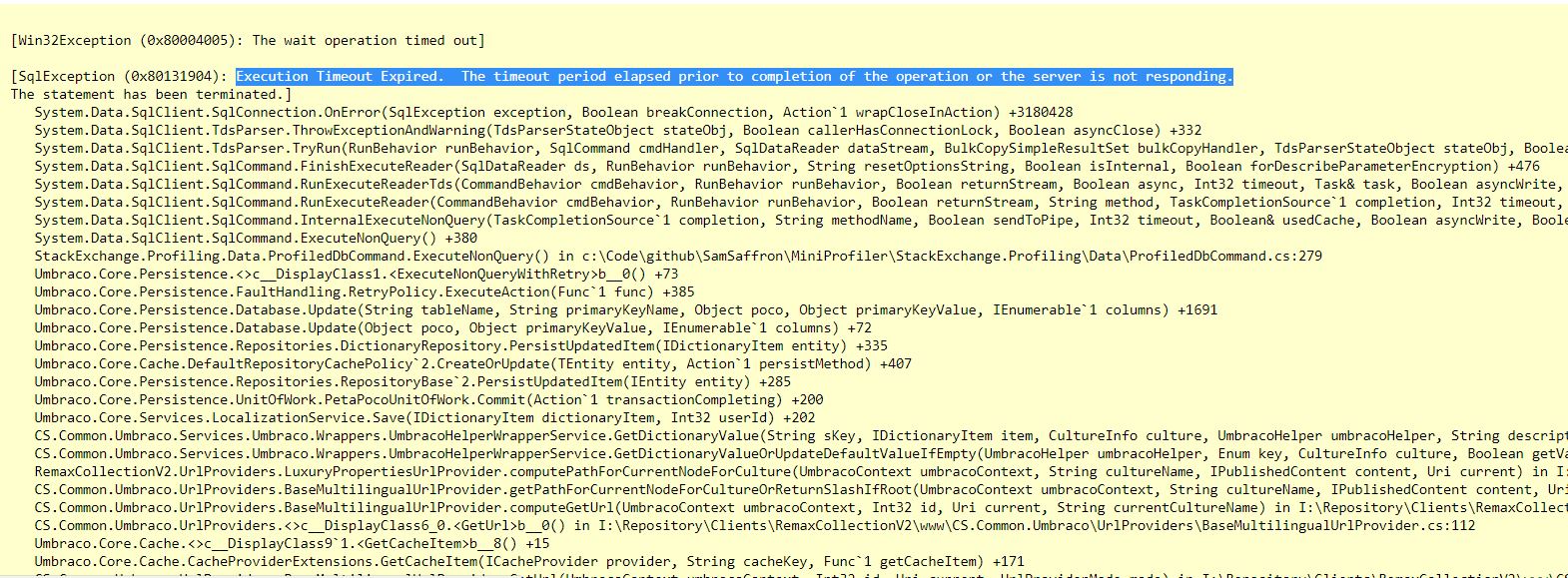Select the TdsParser.TryRun stack frame line

(801, 149)
